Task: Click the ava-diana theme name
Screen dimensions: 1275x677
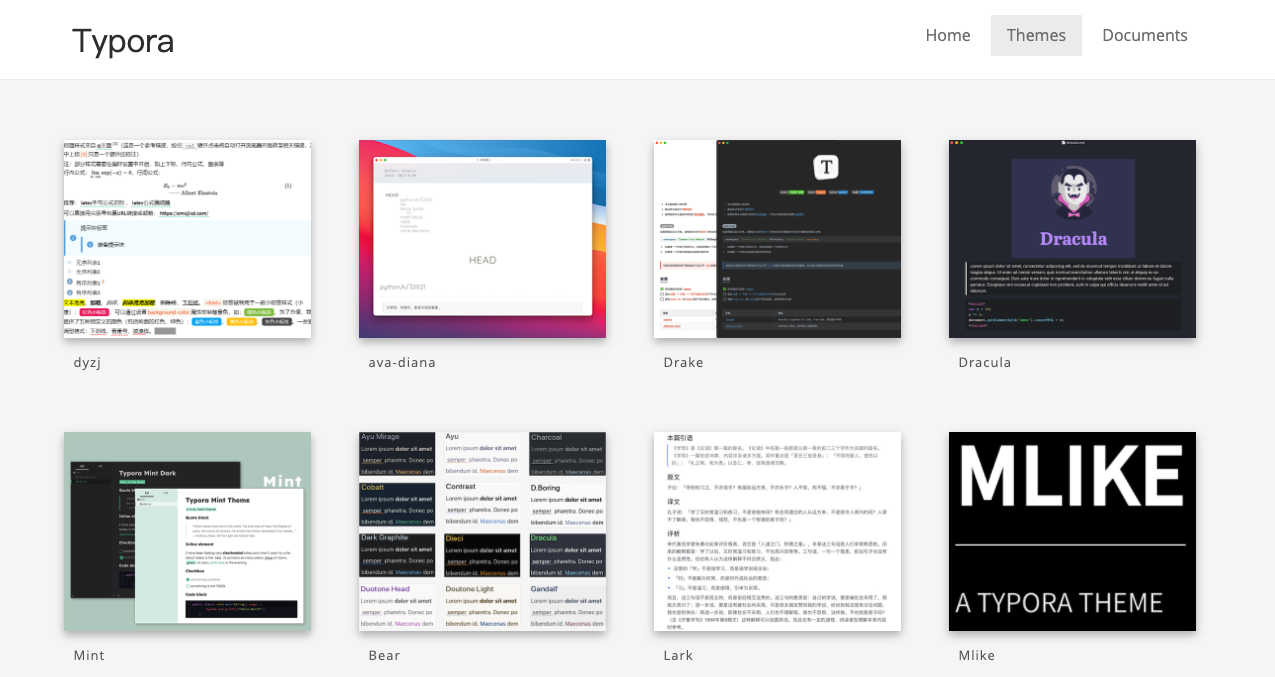Action: click(402, 362)
